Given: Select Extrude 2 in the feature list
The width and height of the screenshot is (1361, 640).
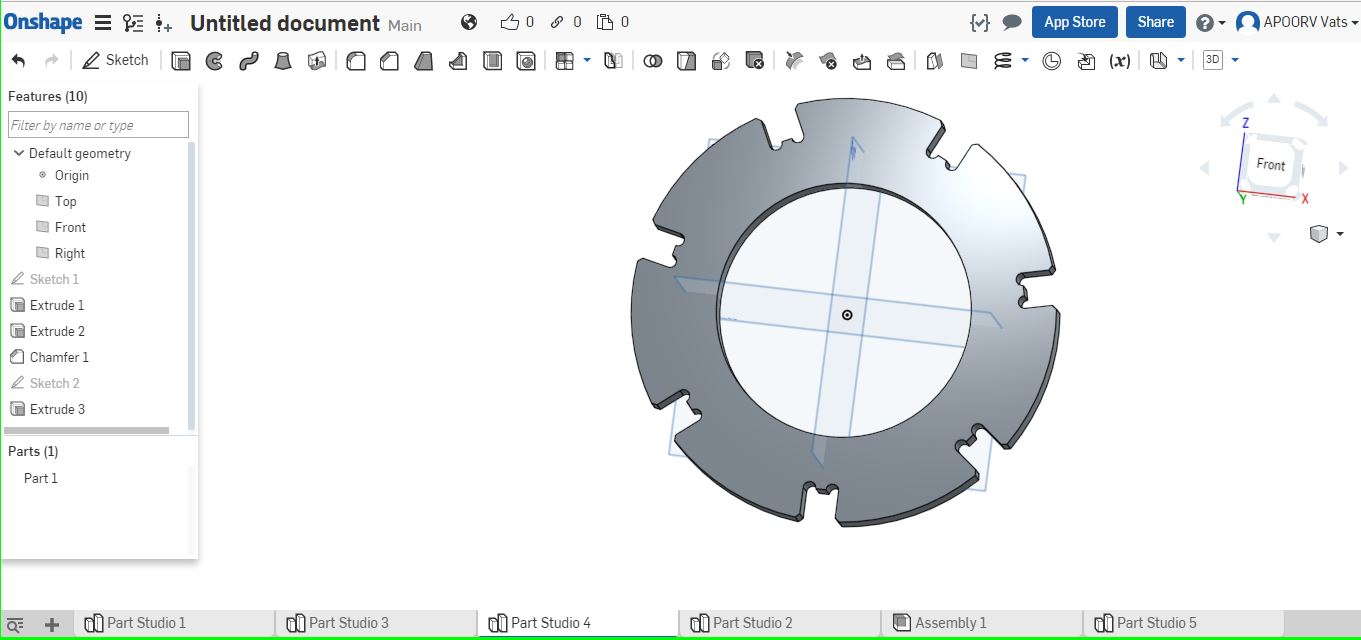Looking at the screenshot, I should tap(57, 331).
